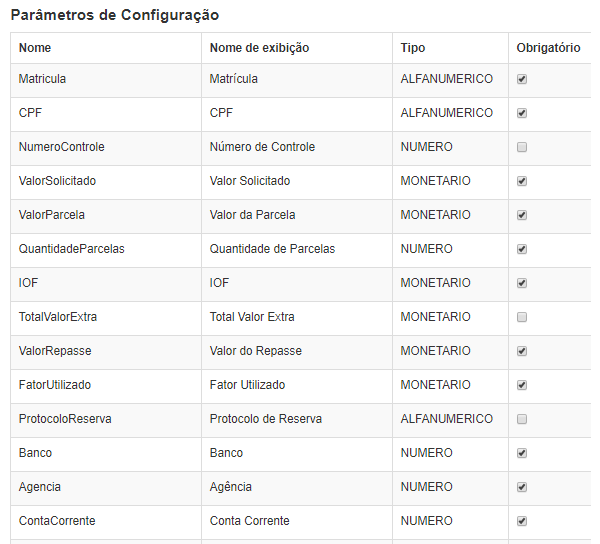Screen dimensions: 600x544
Task: Uncheck the Obrigatório checkbox for Matricula
Action: (x=522, y=79)
